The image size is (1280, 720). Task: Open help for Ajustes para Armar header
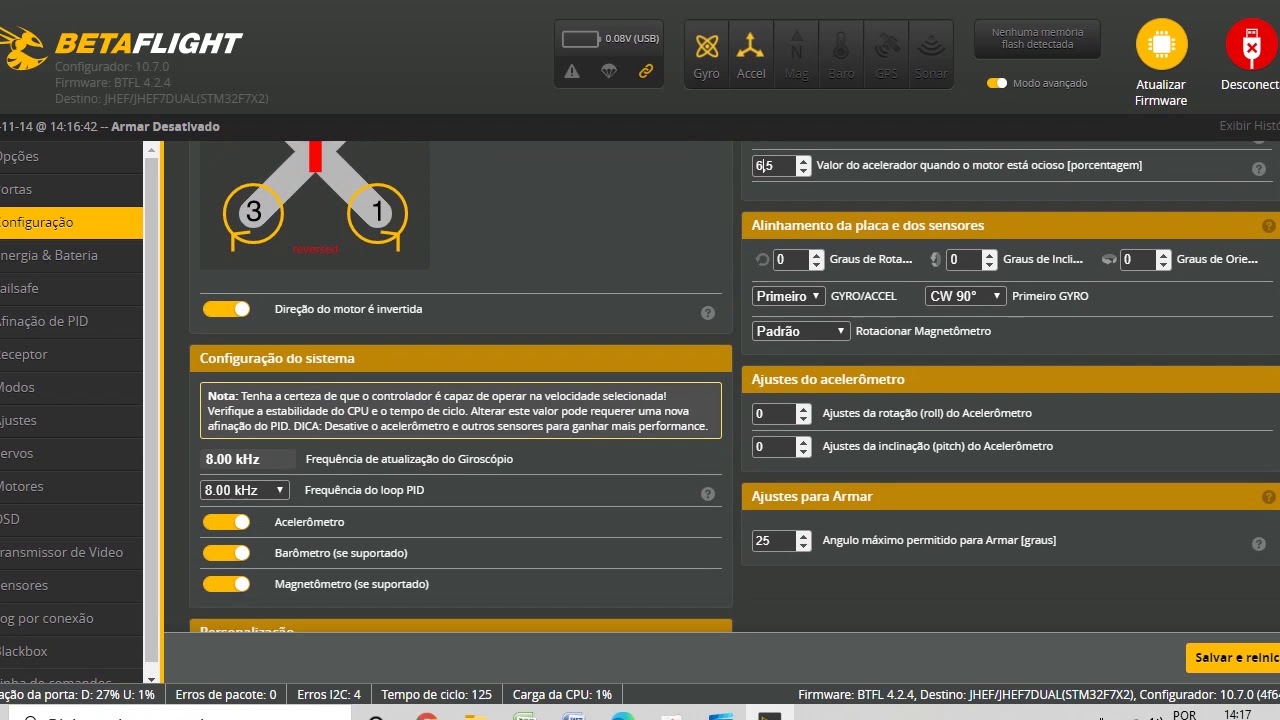click(1269, 497)
